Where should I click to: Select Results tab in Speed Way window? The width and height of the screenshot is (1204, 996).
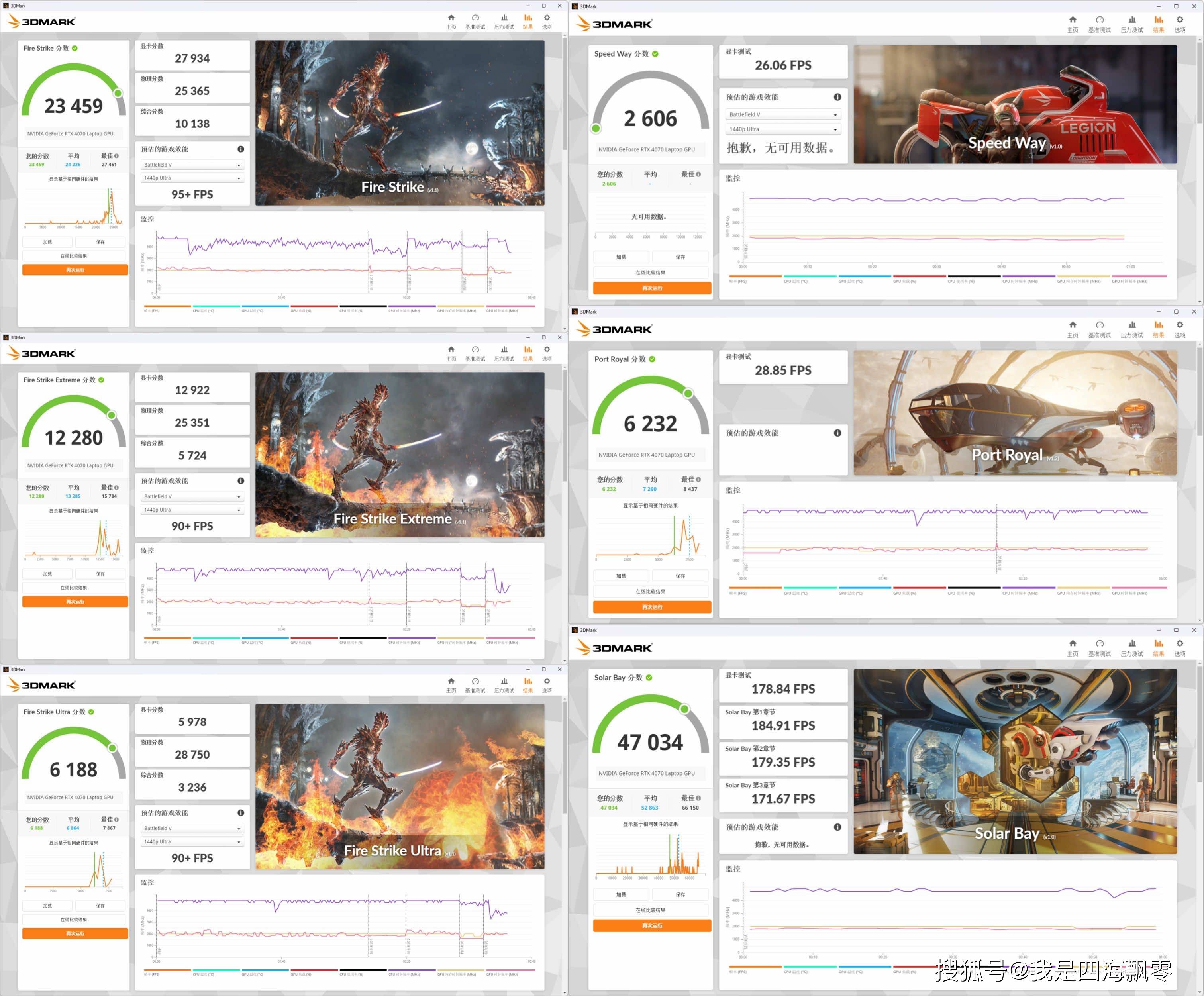[x=1159, y=24]
